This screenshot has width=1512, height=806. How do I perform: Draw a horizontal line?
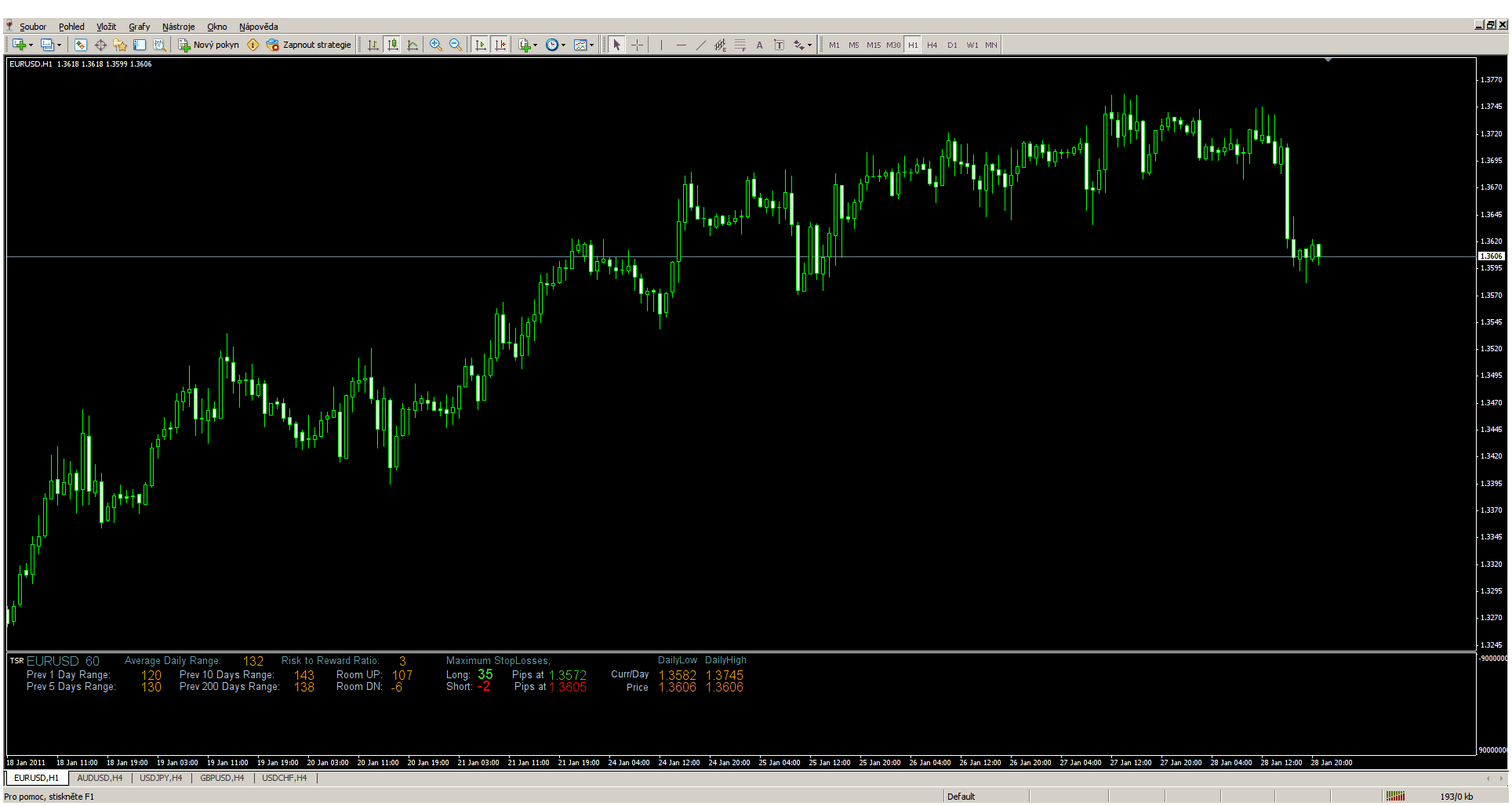click(681, 45)
